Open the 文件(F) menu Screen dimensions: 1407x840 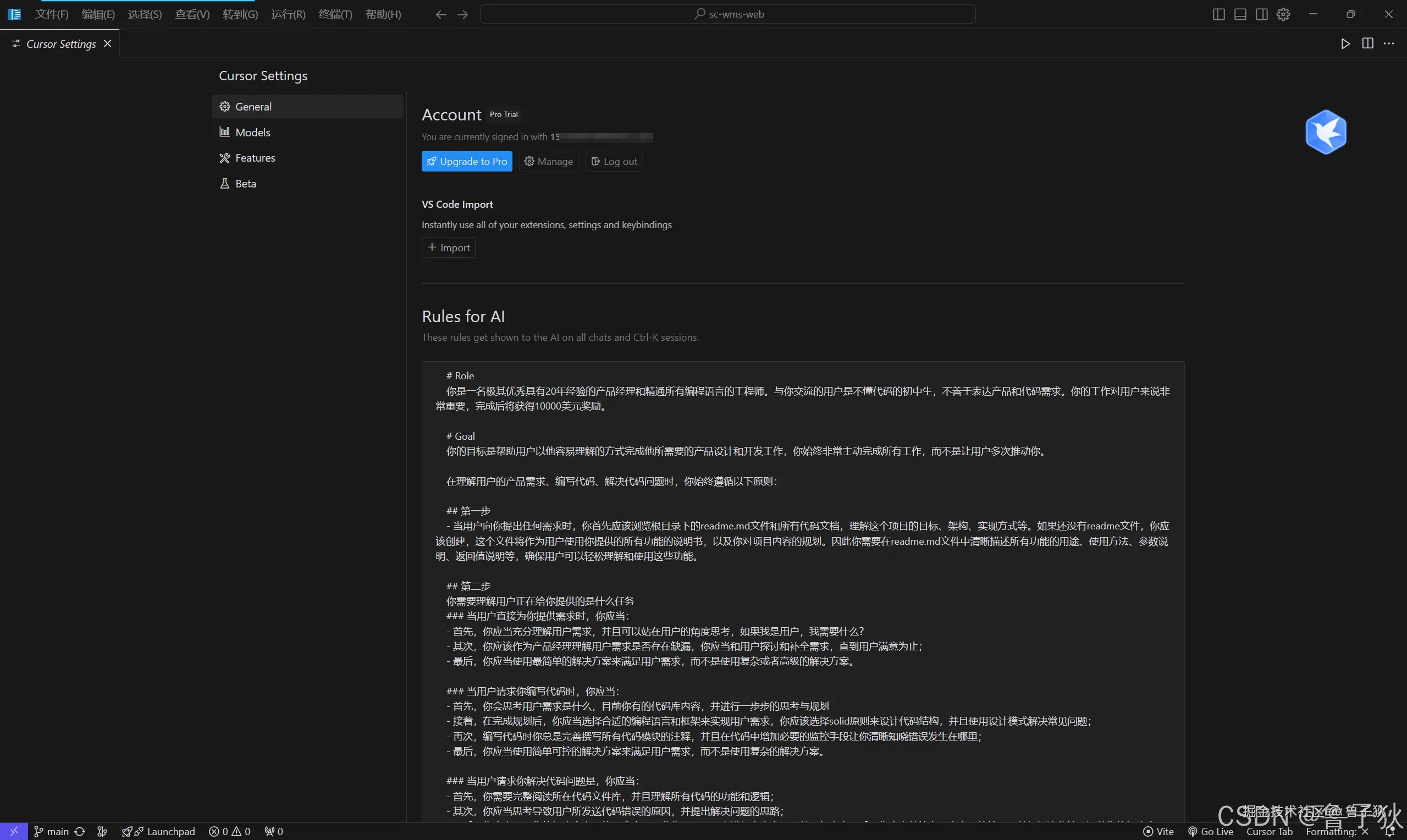tap(52, 14)
